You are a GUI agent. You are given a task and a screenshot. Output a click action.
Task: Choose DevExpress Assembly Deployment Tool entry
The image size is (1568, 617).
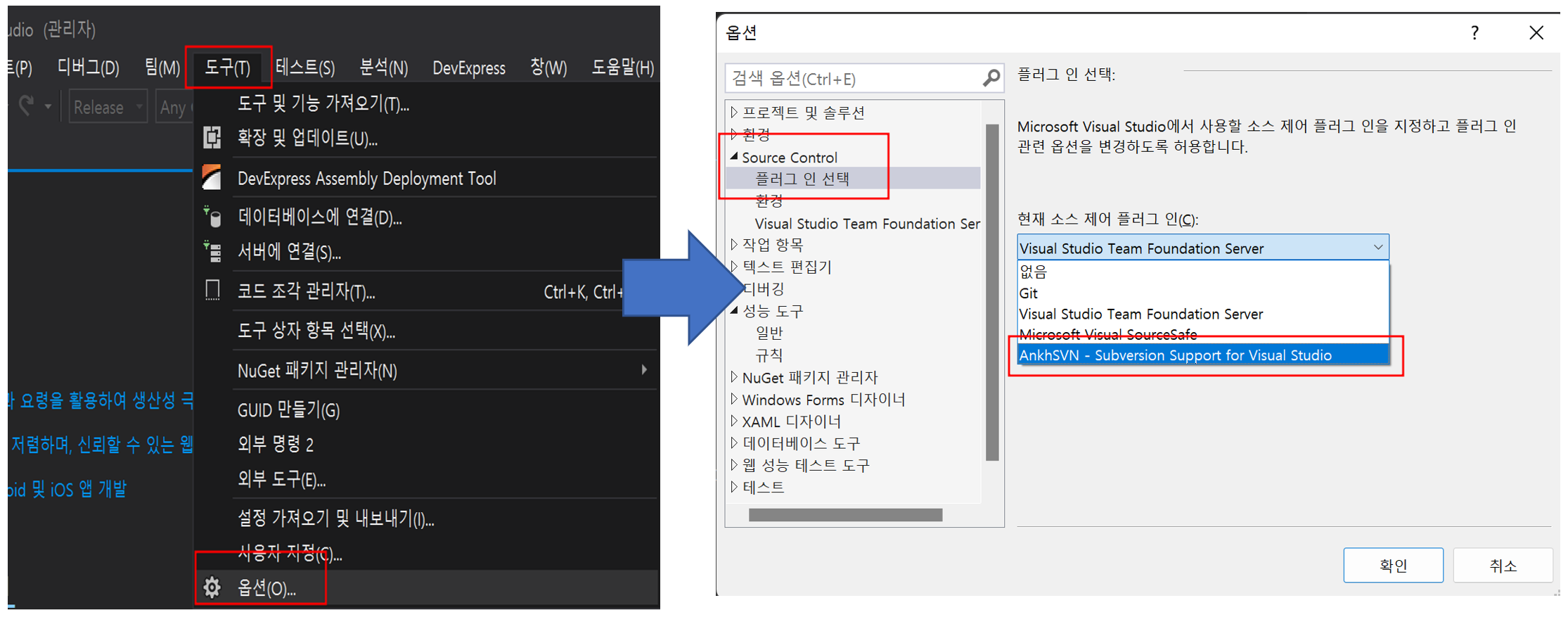point(426,178)
